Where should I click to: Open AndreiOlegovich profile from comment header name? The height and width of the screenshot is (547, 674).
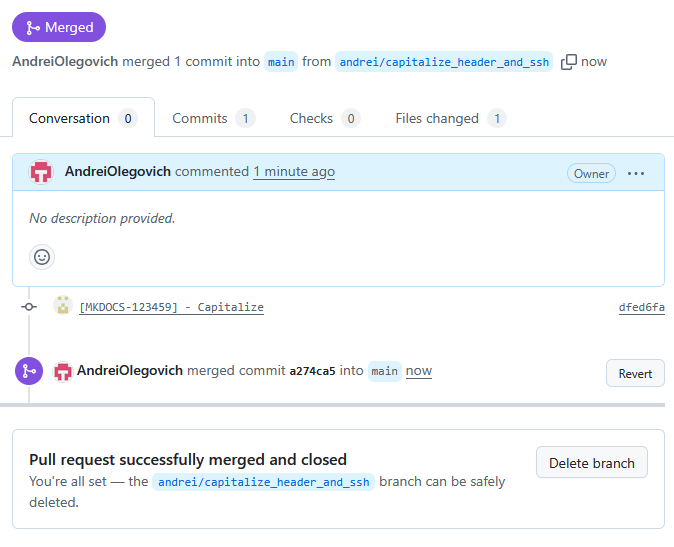118,171
